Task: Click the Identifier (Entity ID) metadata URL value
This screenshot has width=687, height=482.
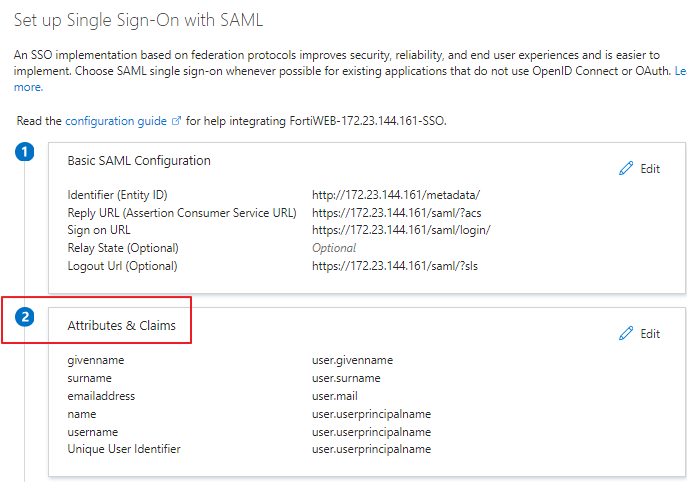Action: pyautogui.click(x=397, y=194)
